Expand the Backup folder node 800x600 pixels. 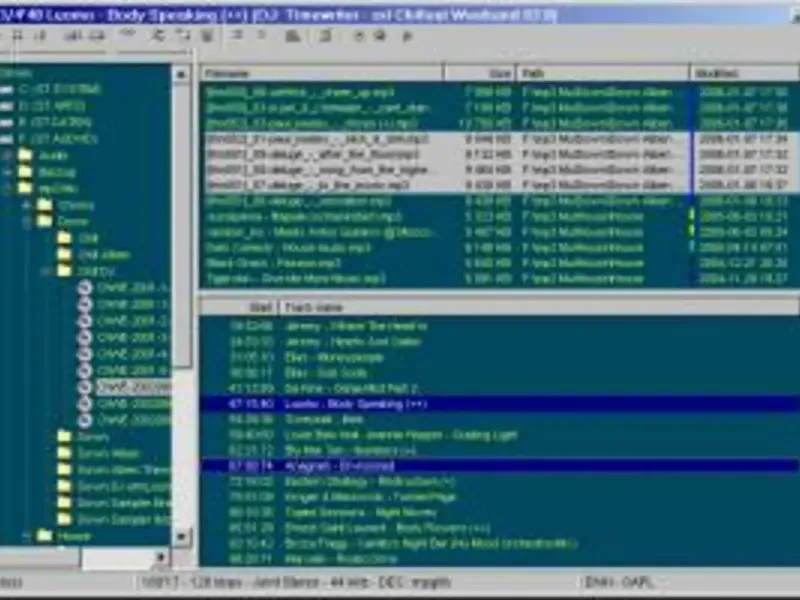click(8, 172)
